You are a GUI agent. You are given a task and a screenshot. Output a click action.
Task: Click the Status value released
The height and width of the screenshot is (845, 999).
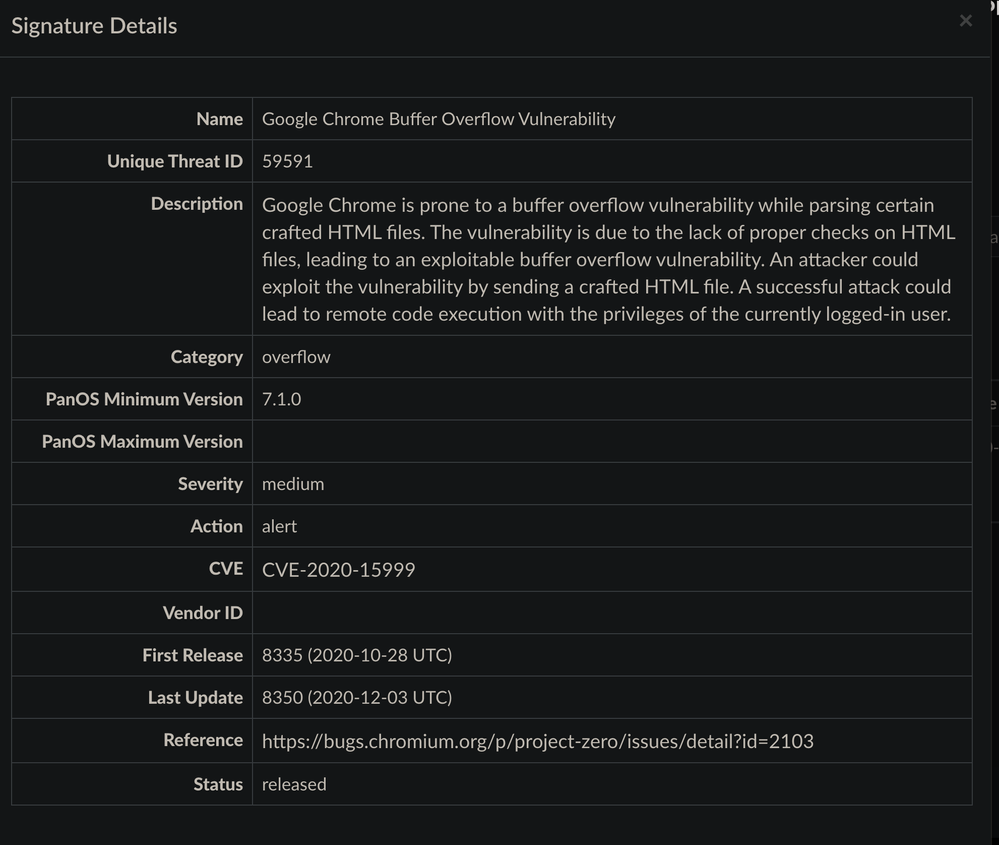click(x=294, y=784)
